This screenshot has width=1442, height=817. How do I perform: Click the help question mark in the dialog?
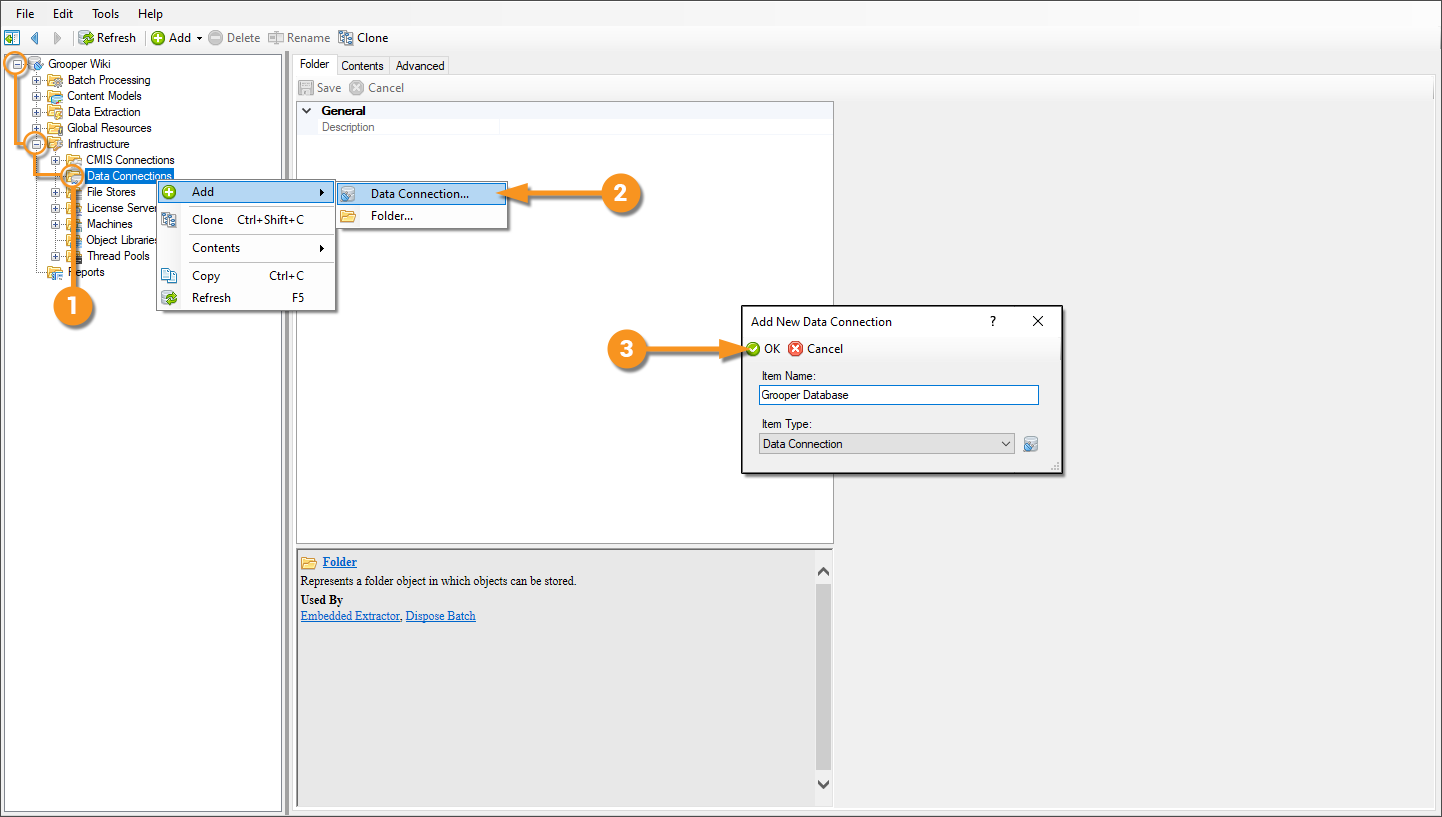[993, 321]
